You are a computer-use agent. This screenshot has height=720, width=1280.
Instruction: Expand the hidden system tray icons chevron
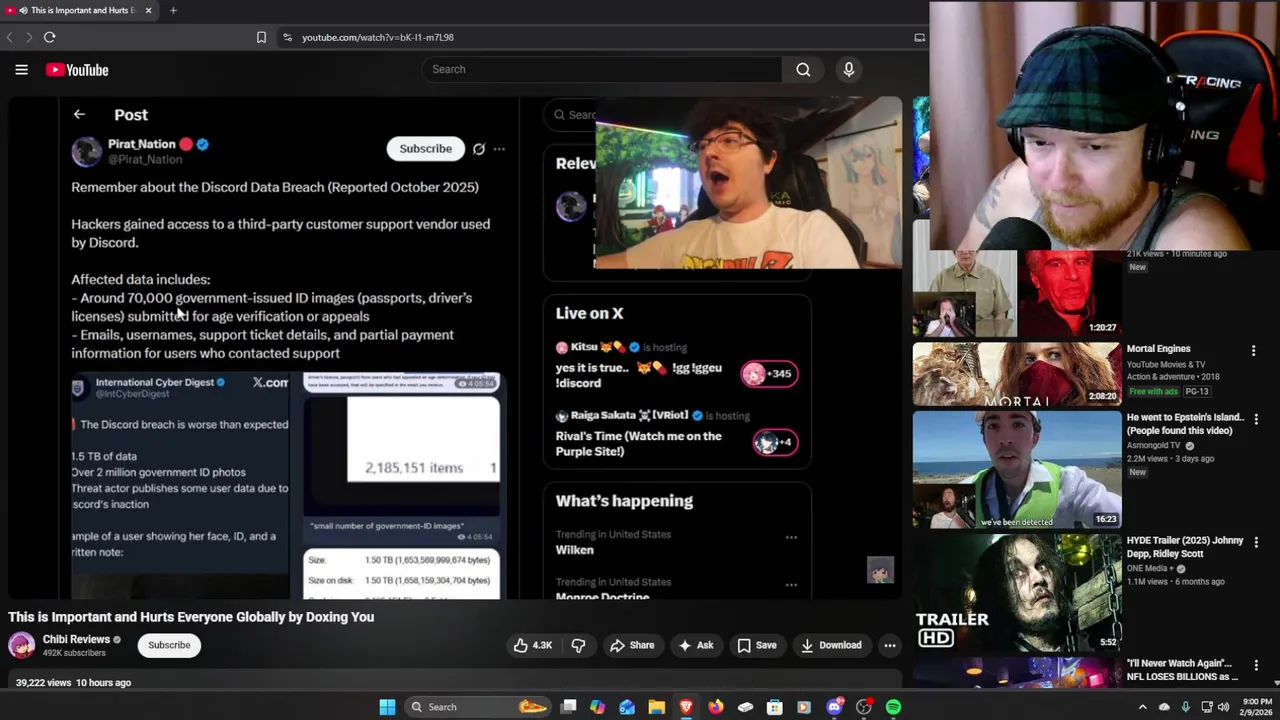[1142, 707]
